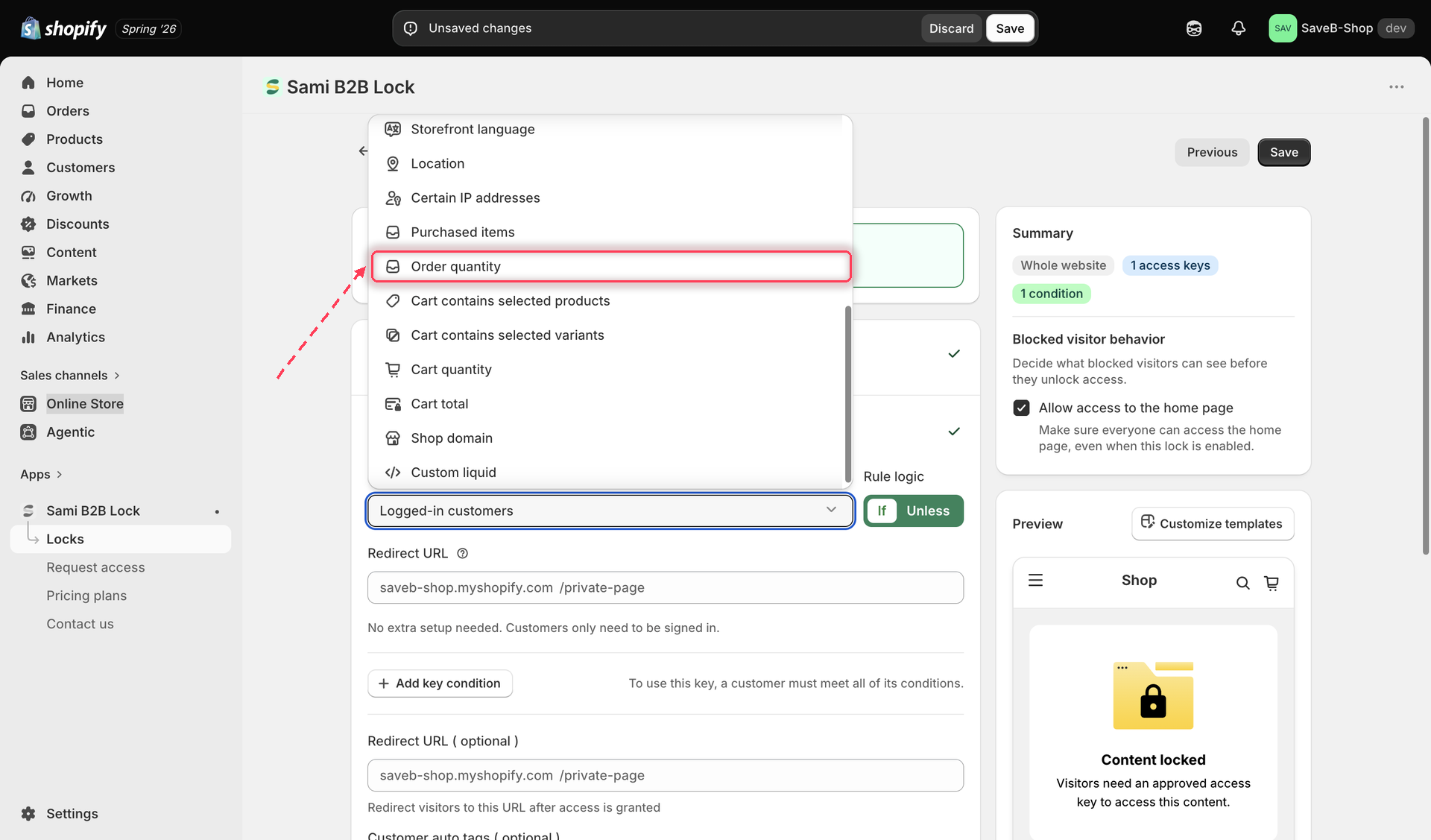Click the Online Store storefront icon
This screenshot has width=1431, height=840.
point(28,404)
